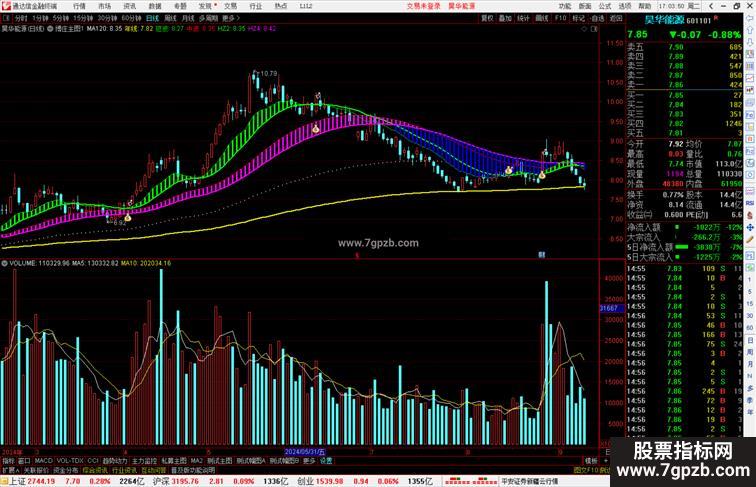Click the 标记 mark button
Image resolution: width=756 pixels, height=487 pixels.
click(x=579, y=18)
